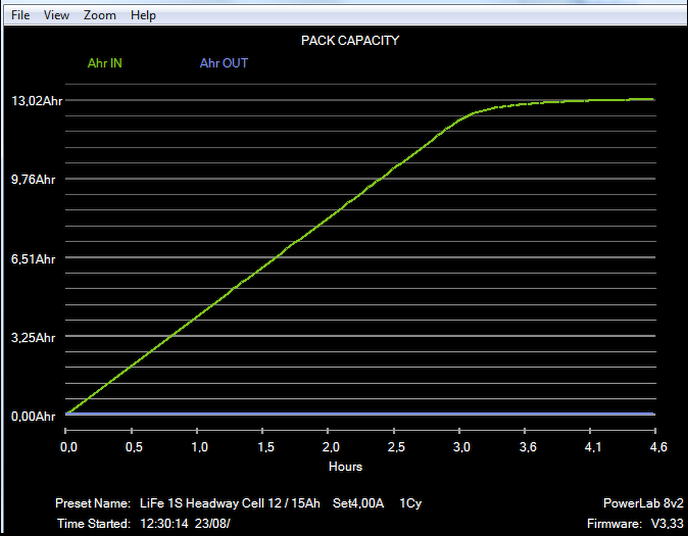Click the '2,0' hours axis value
Screen dimensions: 688x536
(x=331, y=447)
